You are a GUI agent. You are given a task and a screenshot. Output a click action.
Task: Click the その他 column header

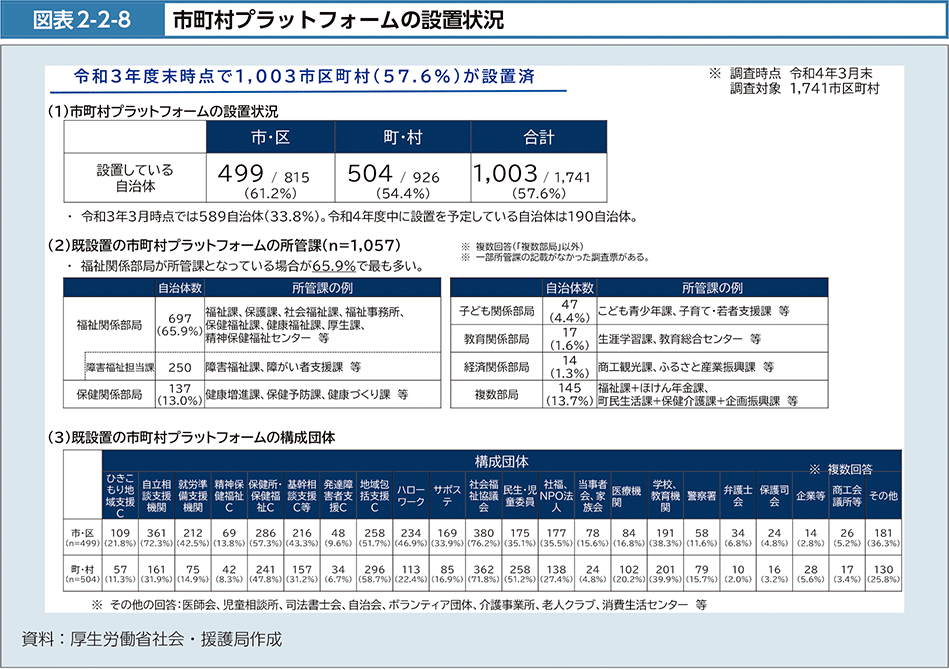point(883,495)
